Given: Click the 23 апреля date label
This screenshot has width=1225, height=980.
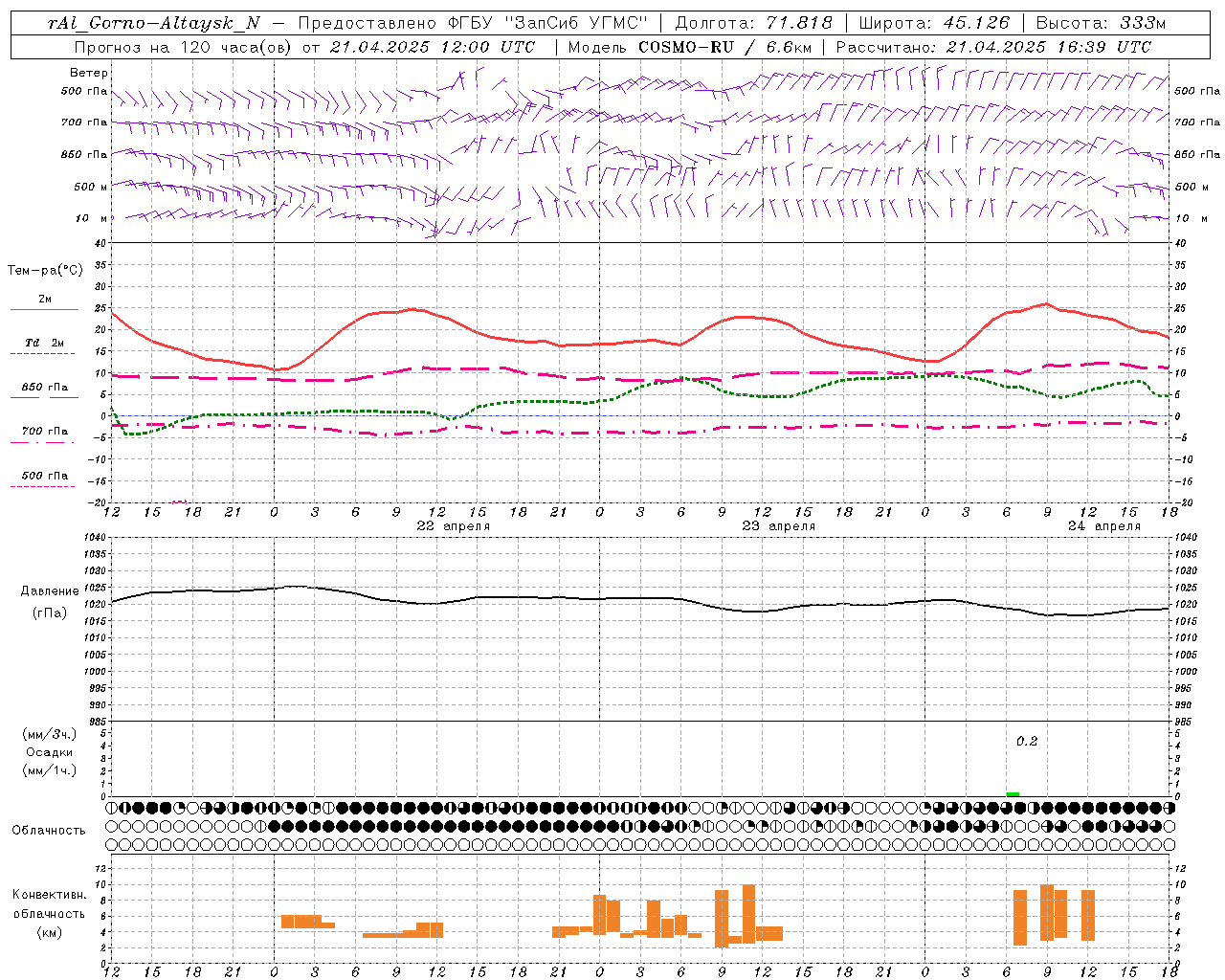Looking at the screenshot, I should pyautogui.click(x=778, y=526).
